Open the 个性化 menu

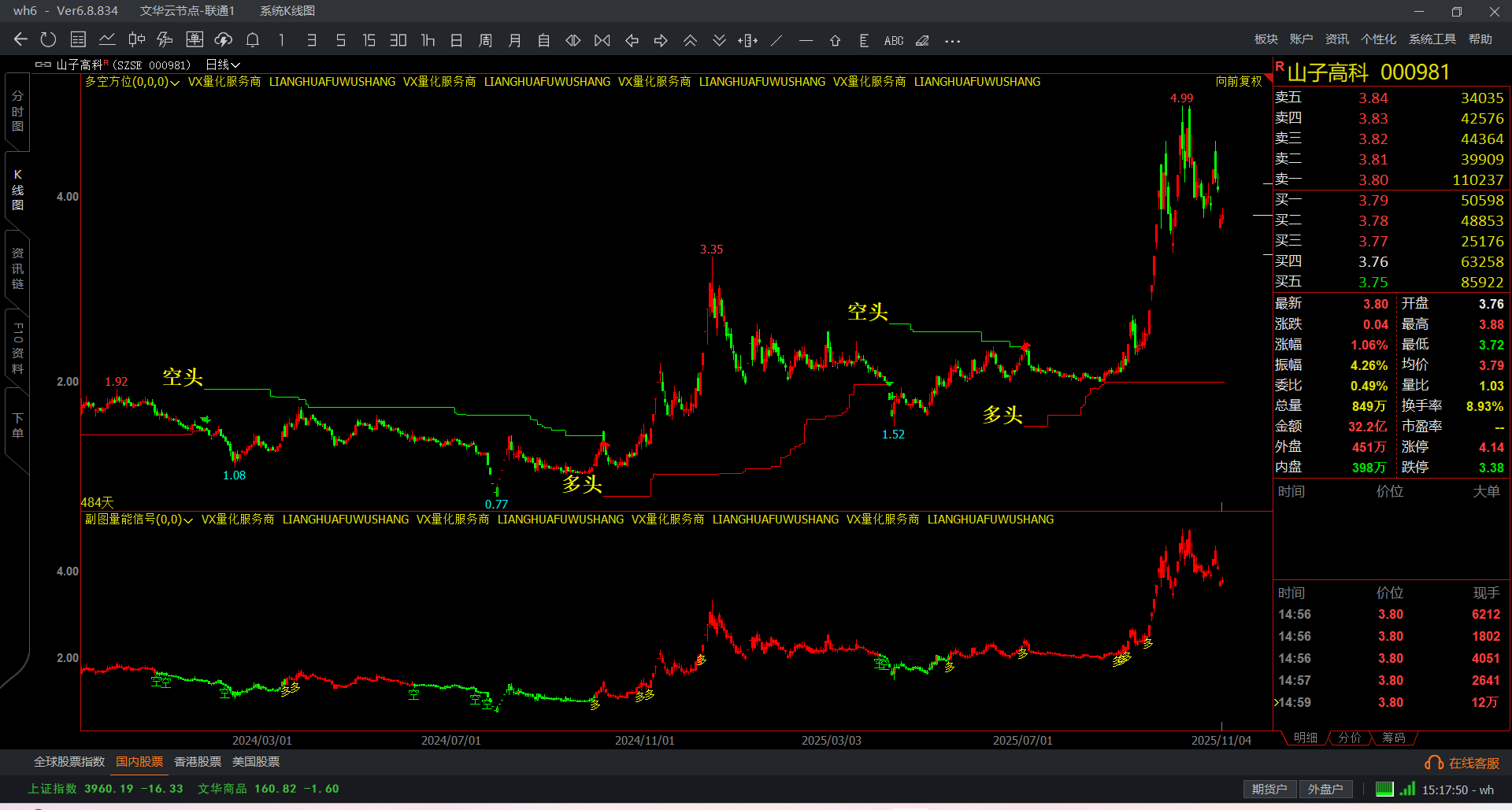pyautogui.click(x=1378, y=39)
